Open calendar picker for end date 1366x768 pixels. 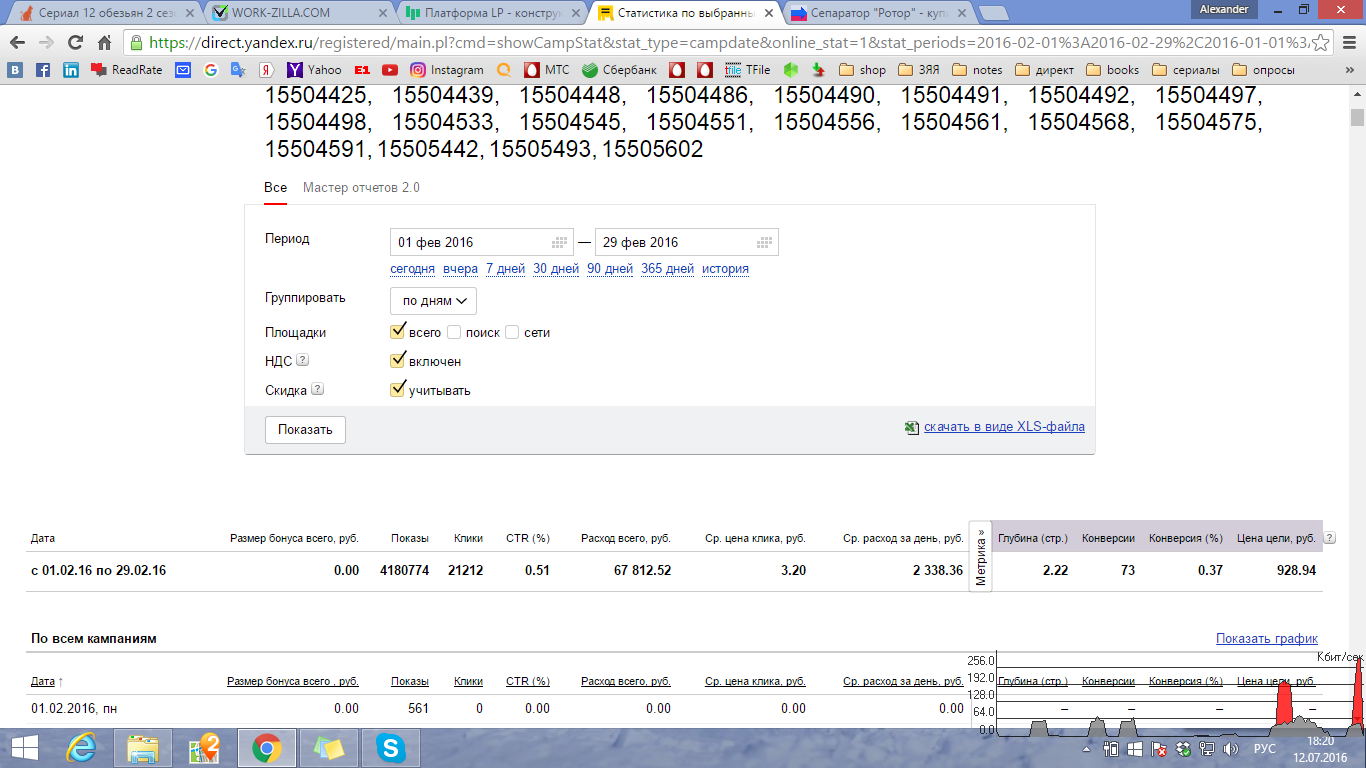click(765, 242)
